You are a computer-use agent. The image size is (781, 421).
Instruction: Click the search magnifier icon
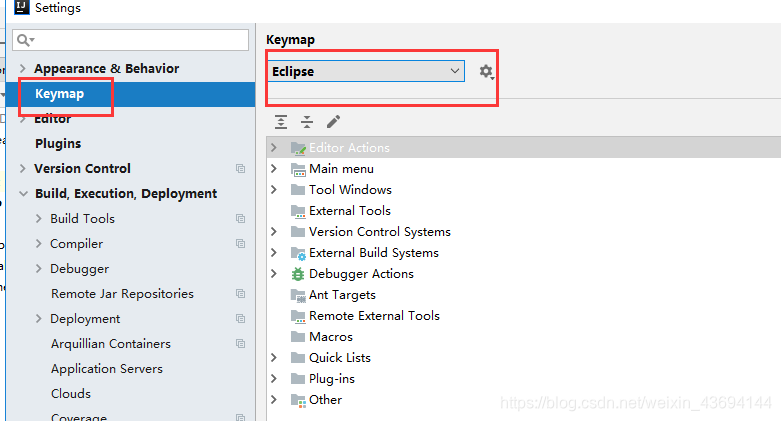click(23, 40)
